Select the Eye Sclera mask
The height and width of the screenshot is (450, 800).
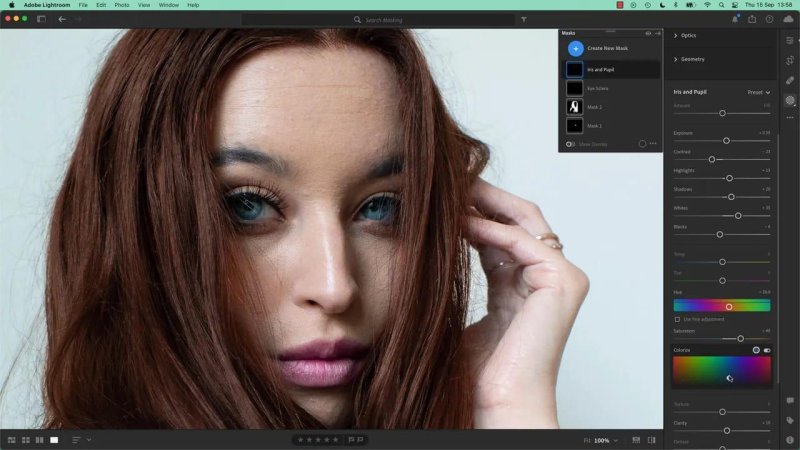click(611, 88)
